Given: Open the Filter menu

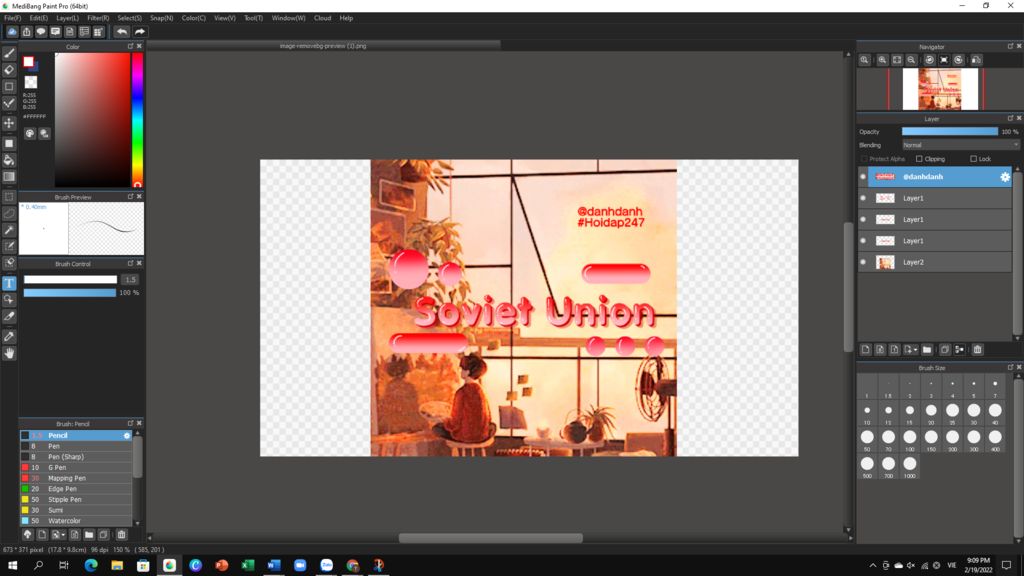Looking at the screenshot, I should (99, 18).
